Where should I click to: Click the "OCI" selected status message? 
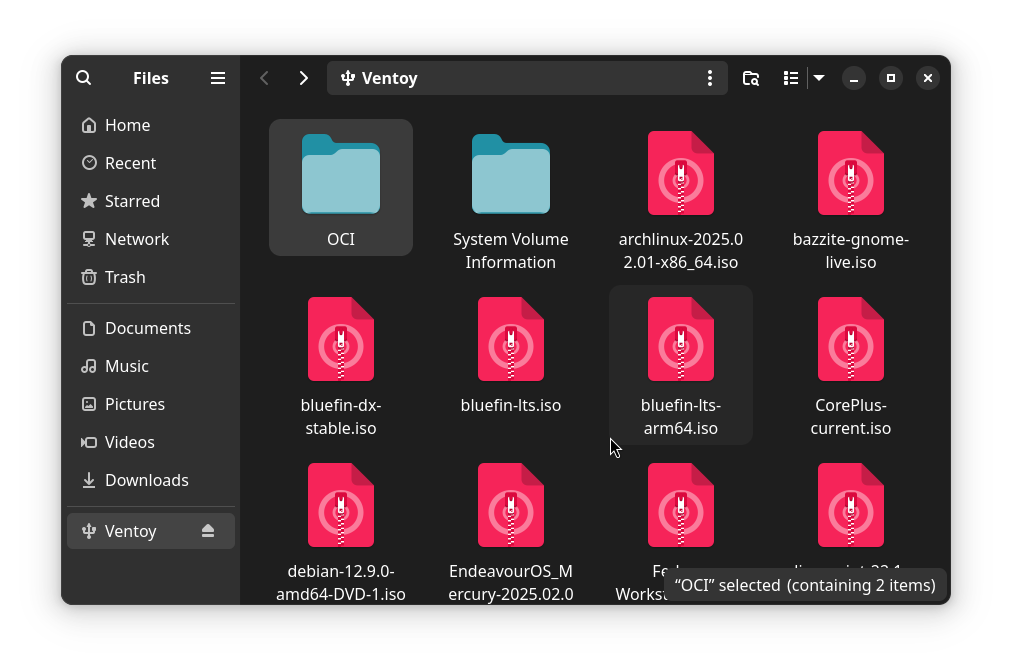[805, 585]
